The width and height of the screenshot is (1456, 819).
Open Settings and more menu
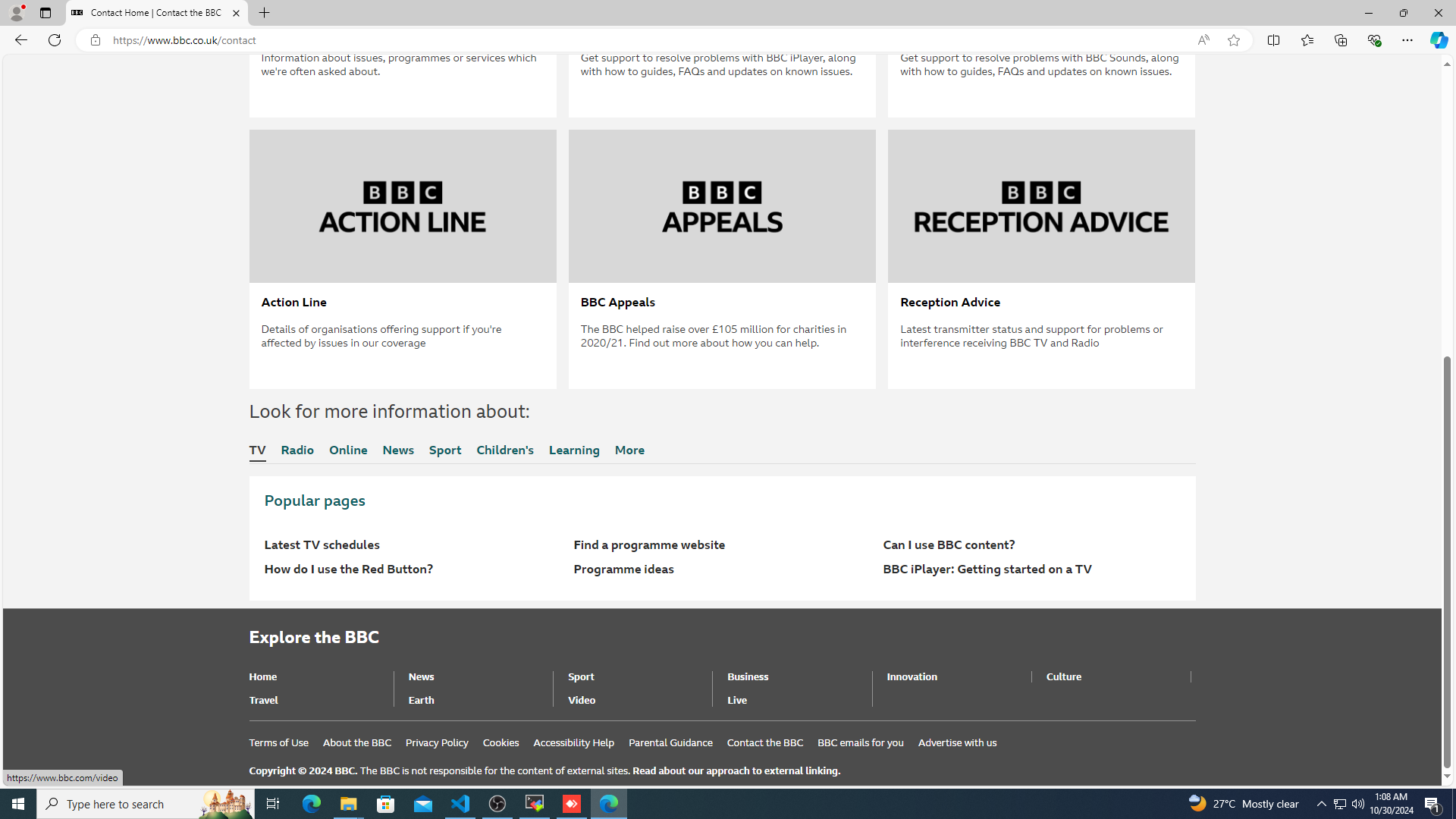(x=1407, y=40)
